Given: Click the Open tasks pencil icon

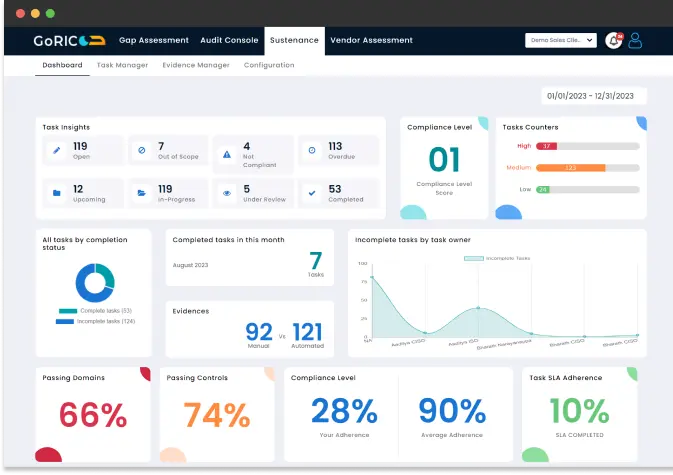Looking at the screenshot, I should (x=57, y=151).
